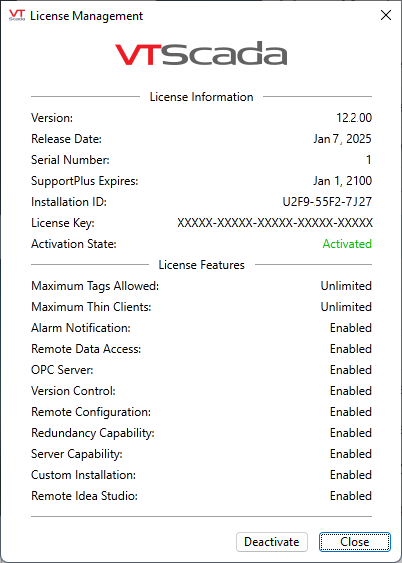402x563 pixels.
Task: Select the Installation ID value U2F9-55F2-7J27
Action: point(327,202)
